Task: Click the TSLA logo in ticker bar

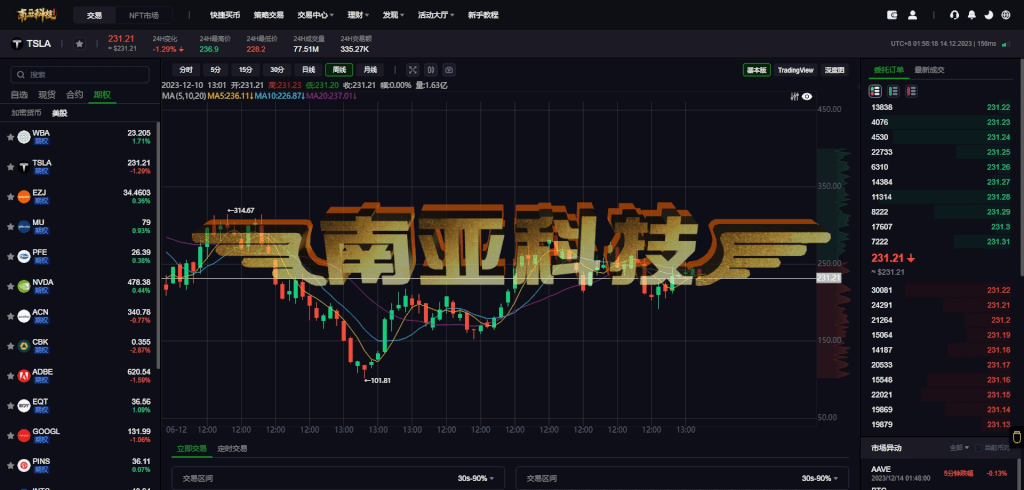Action: point(17,44)
